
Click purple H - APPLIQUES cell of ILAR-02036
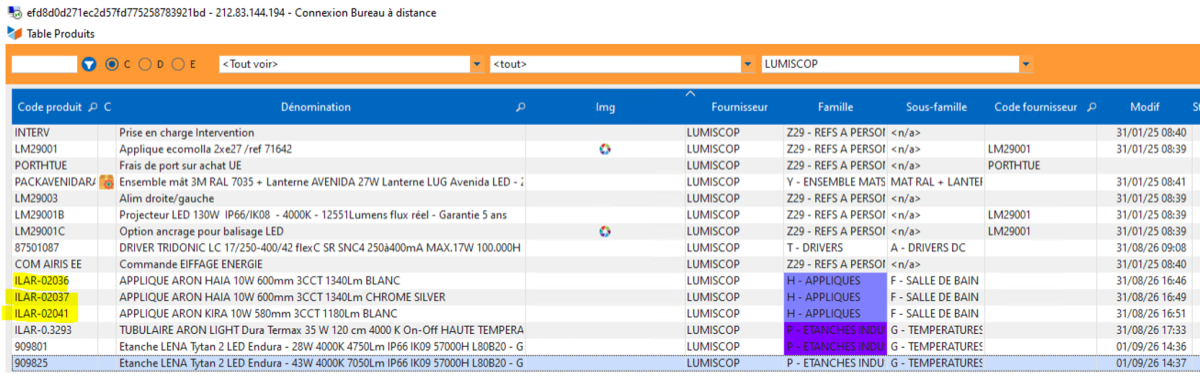834,281
